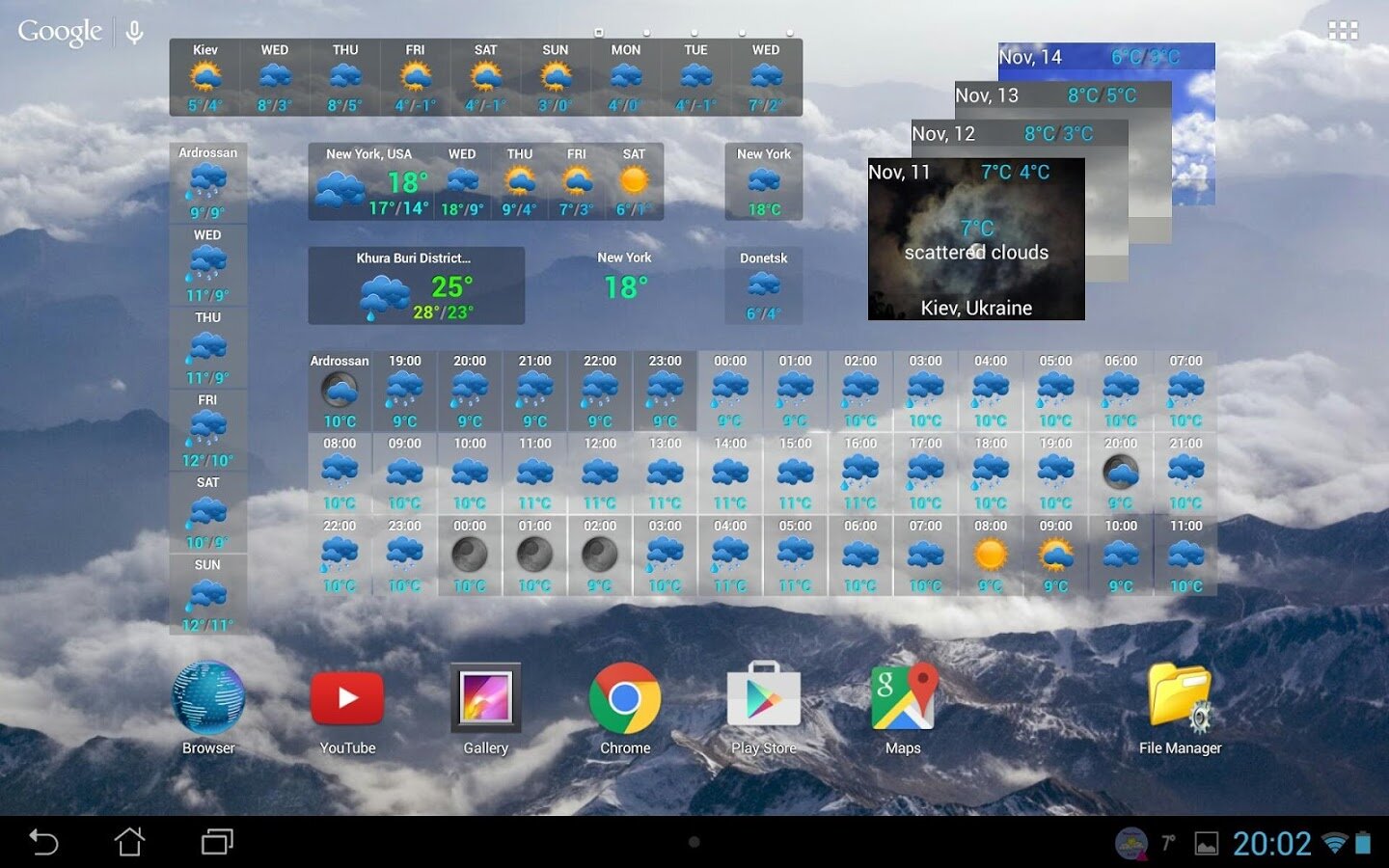The height and width of the screenshot is (868, 1389).
Task: Tap the Google voice search microphone
Action: tap(135, 33)
